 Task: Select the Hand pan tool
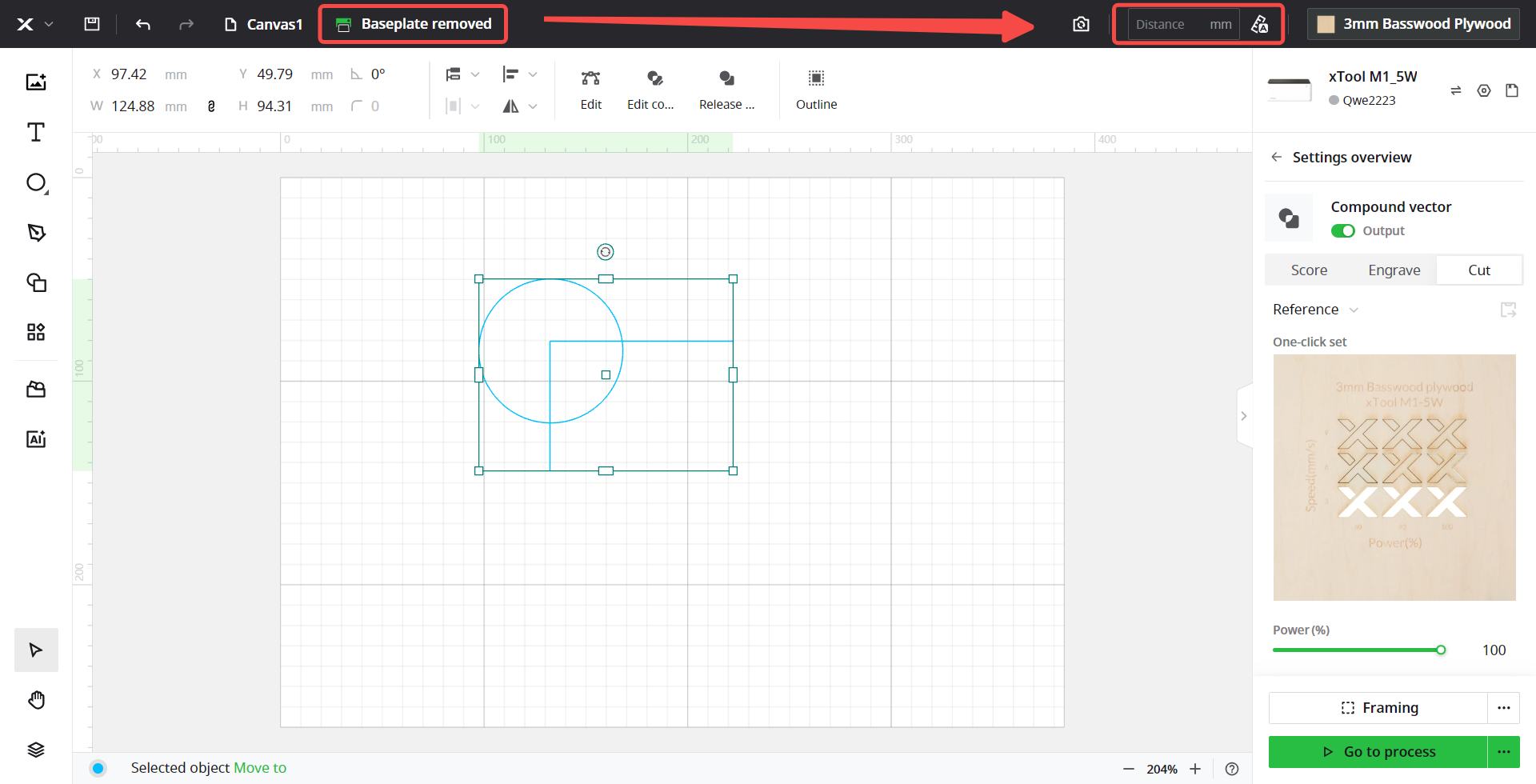(x=36, y=700)
